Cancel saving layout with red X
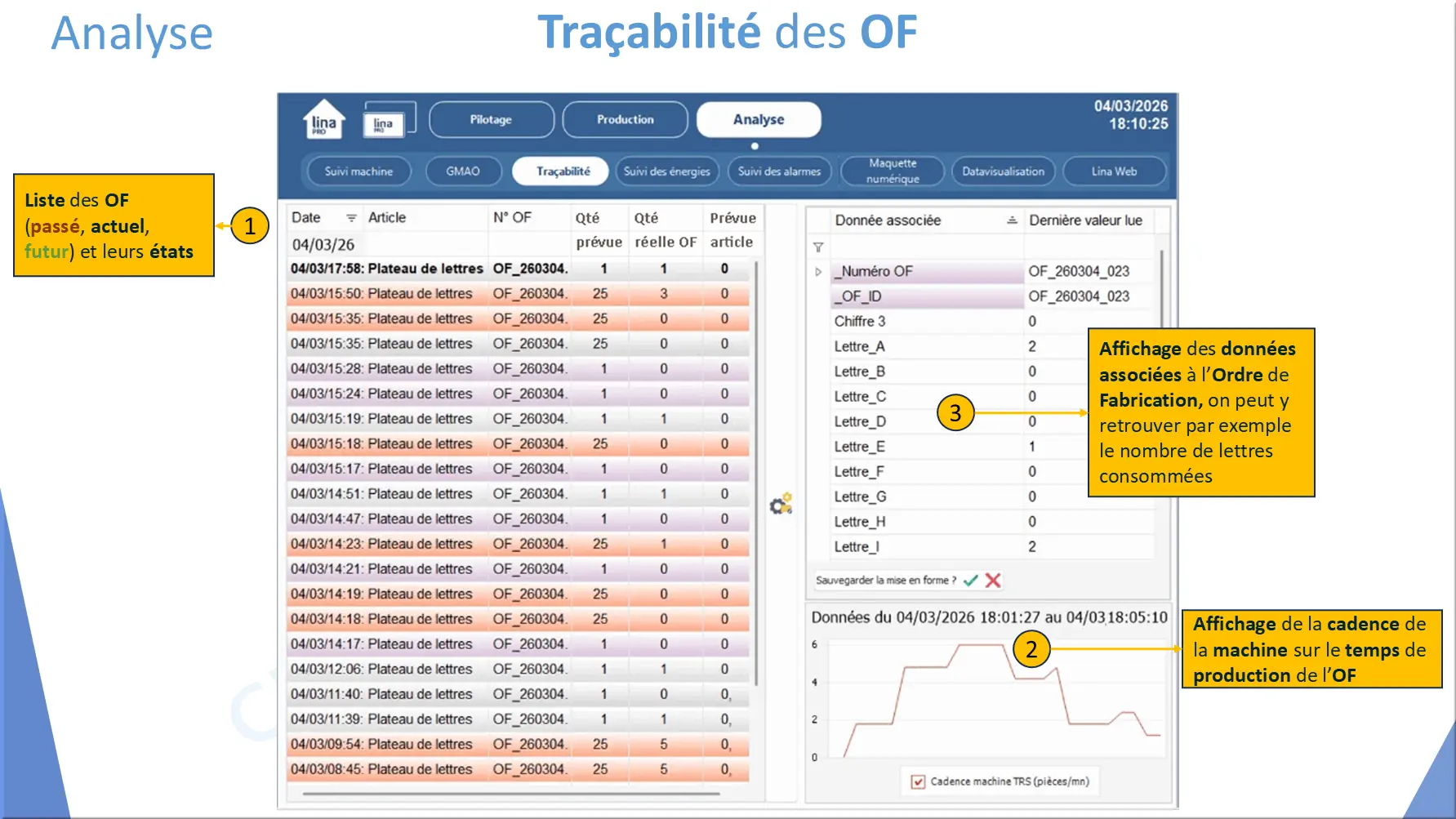Screen dimensions: 1456x819 pyautogui.click(x=993, y=581)
